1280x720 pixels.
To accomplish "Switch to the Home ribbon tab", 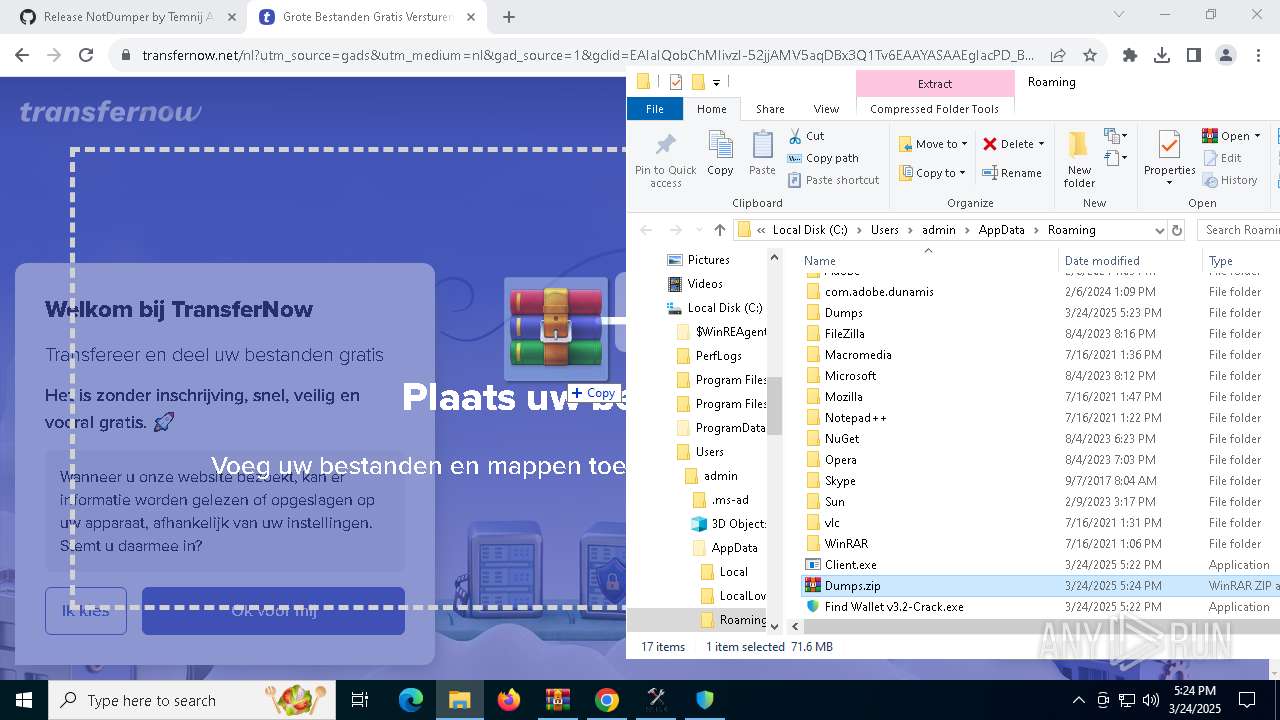I will coord(712,109).
